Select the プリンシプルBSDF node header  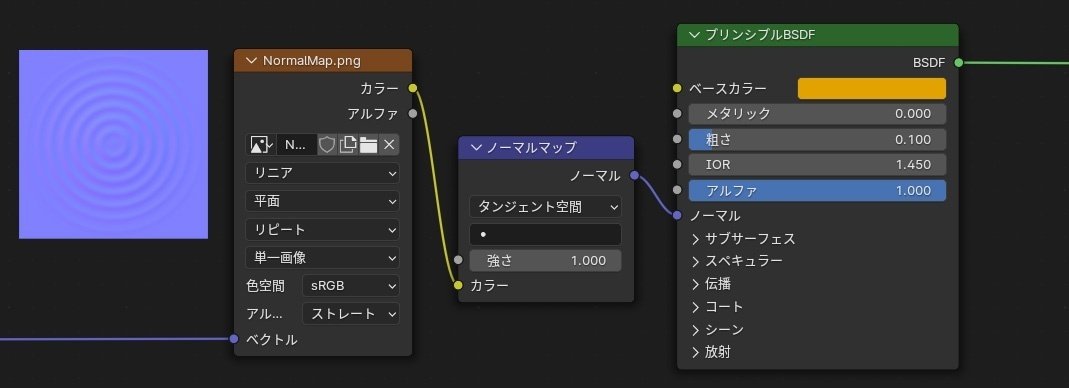[818, 35]
